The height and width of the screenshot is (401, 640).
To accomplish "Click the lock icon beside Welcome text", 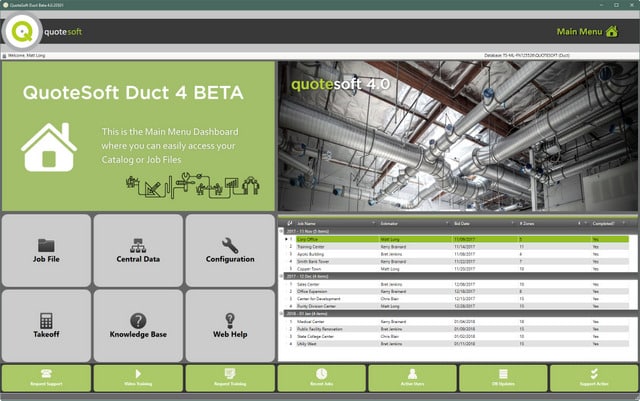I will click(x=4, y=56).
